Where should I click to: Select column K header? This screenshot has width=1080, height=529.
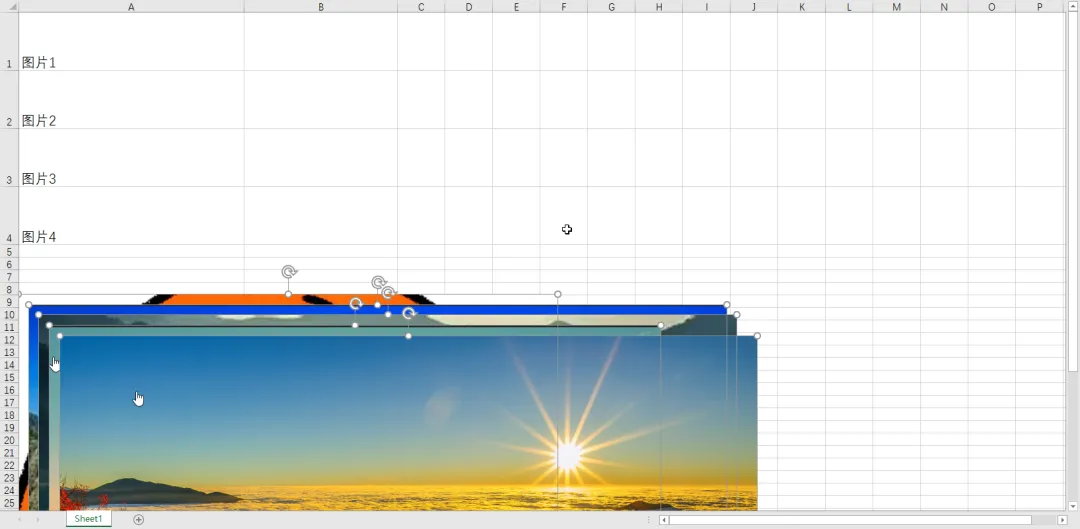(x=801, y=6)
